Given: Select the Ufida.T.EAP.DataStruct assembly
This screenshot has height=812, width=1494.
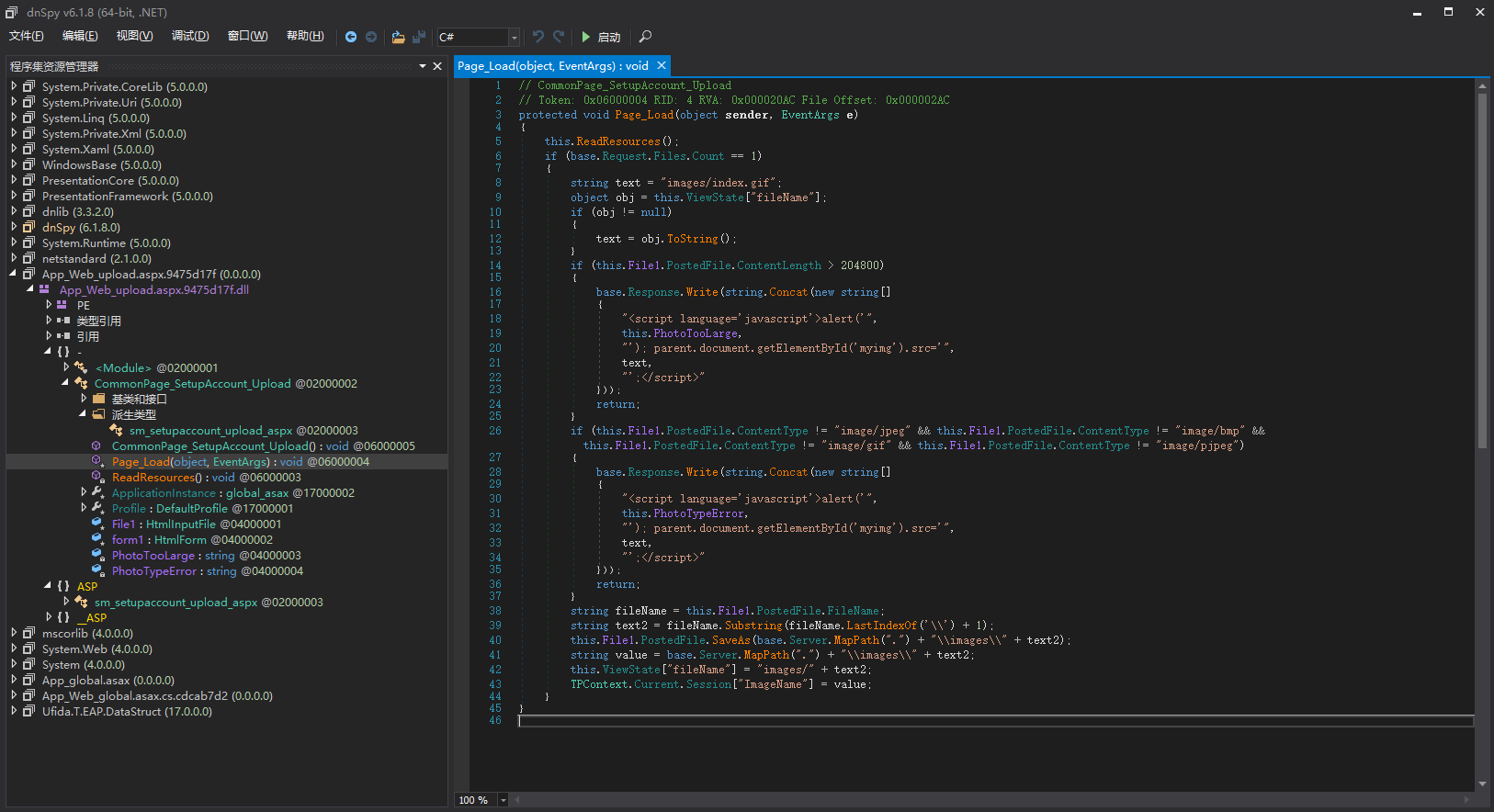Looking at the screenshot, I should click(x=127, y=711).
